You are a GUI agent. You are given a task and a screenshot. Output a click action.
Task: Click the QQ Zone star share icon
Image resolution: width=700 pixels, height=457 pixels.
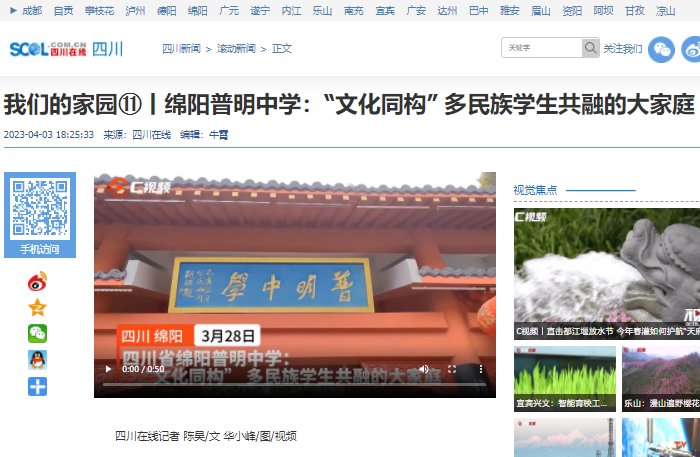(37, 308)
